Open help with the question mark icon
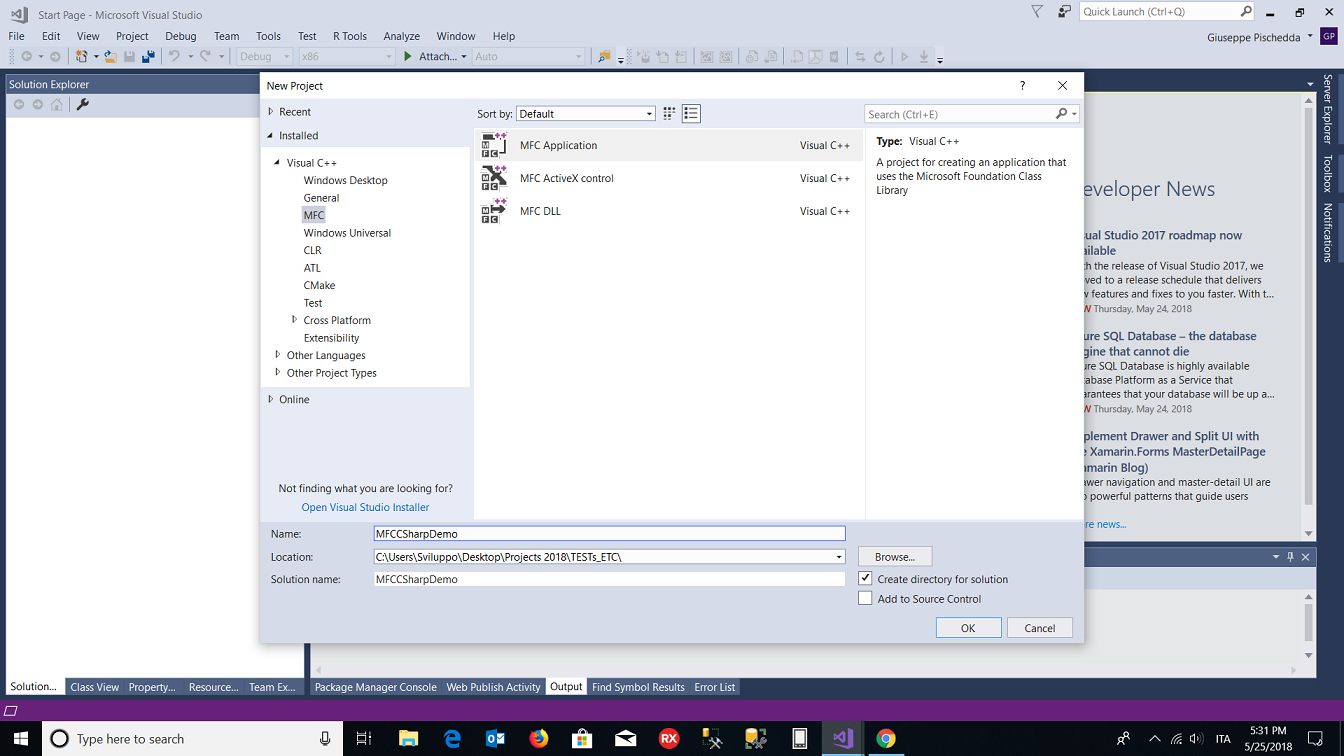Viewport: 1344px width, 756px height. pyautogui.click(x=1022, y=86)
